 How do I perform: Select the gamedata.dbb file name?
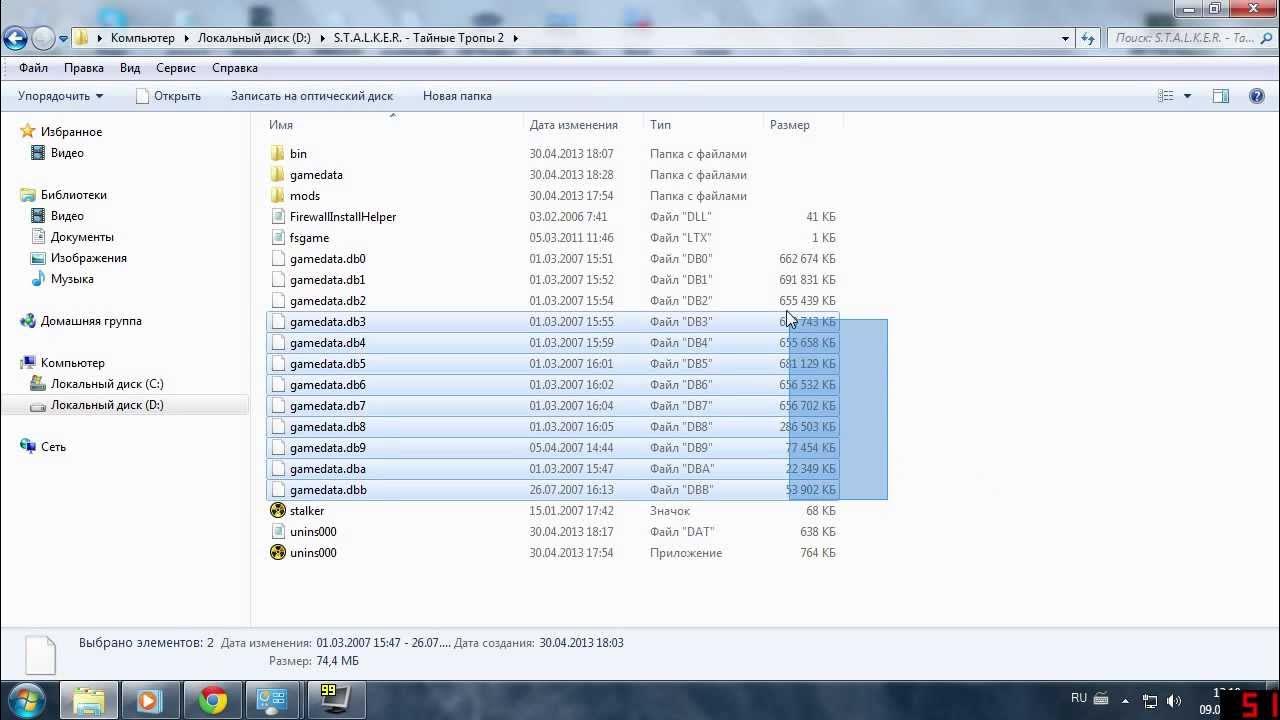point(328,490)
